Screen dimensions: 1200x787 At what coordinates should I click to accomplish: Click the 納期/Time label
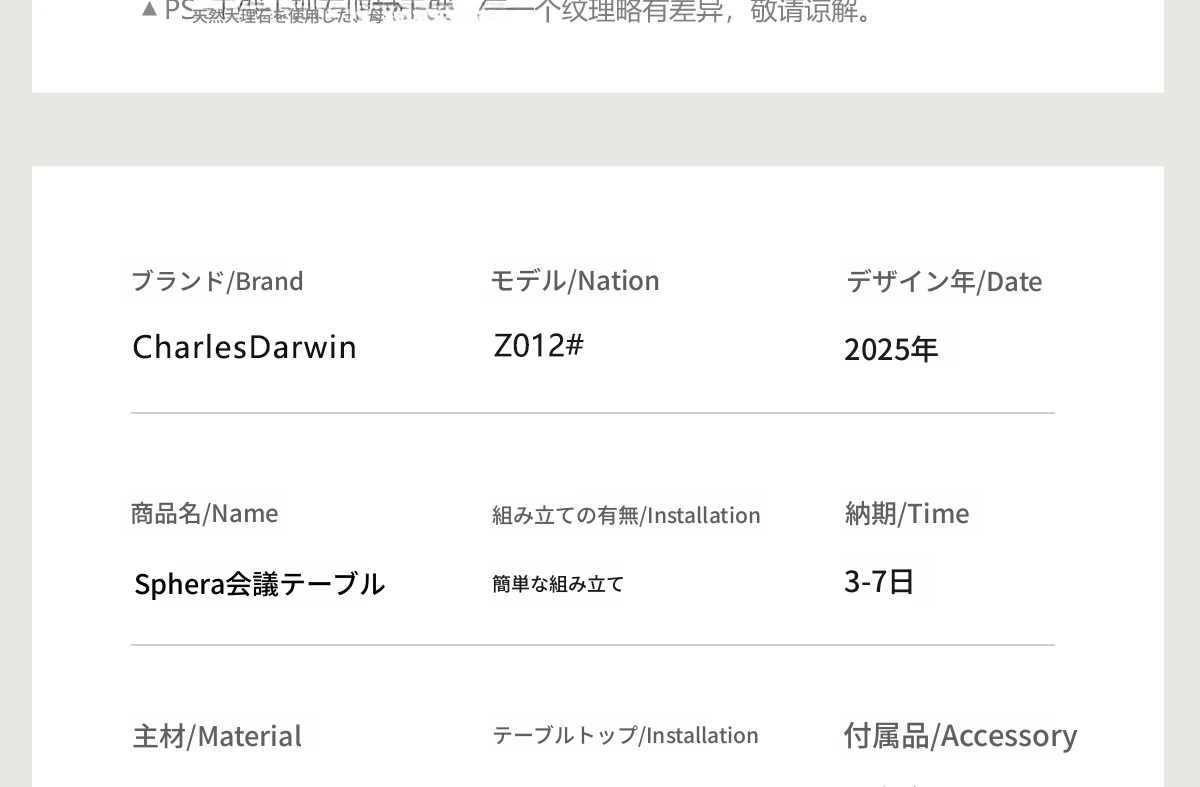pos(907,513)
